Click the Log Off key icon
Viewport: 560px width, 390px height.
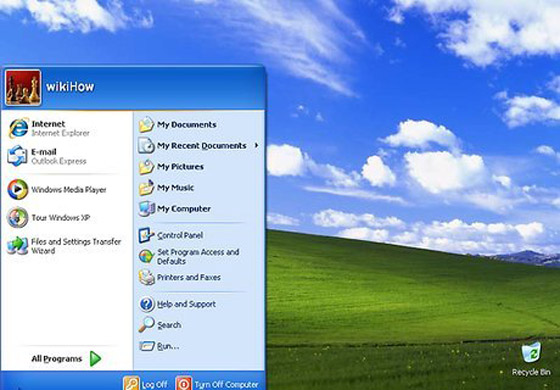click(x=131, y=383)
